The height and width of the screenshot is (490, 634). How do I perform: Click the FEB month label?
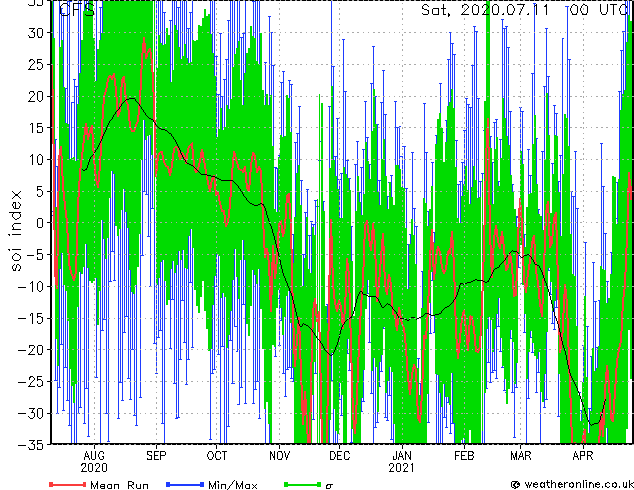pos(464,456)
